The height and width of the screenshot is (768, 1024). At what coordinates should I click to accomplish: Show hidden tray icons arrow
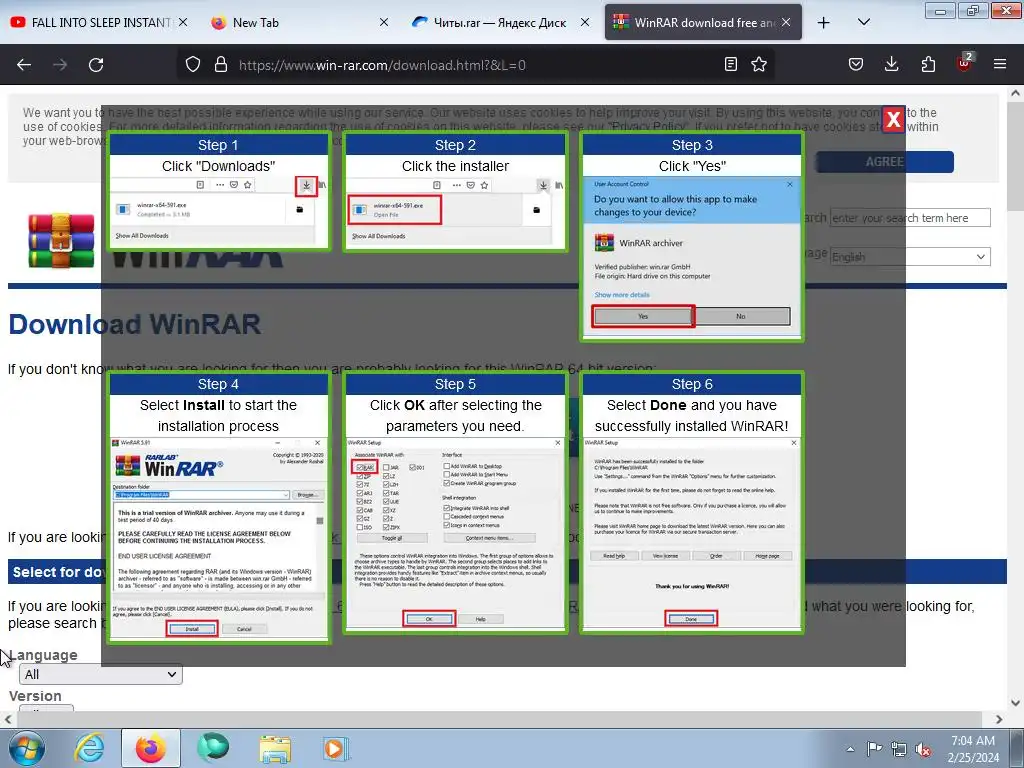point(850,749)
